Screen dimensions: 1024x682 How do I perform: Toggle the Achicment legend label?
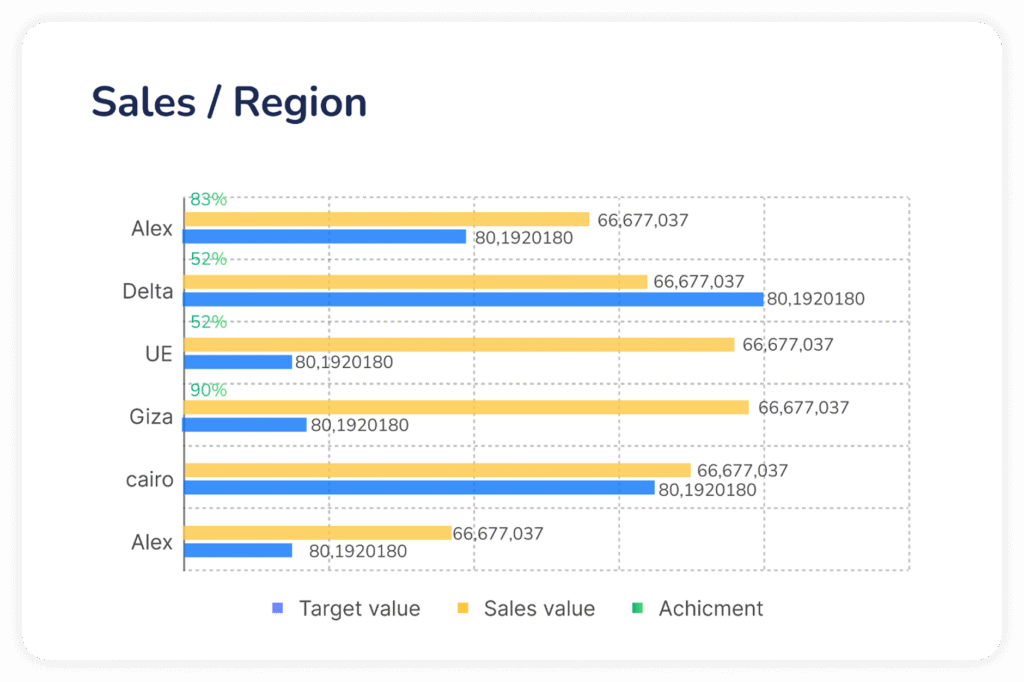710,609
